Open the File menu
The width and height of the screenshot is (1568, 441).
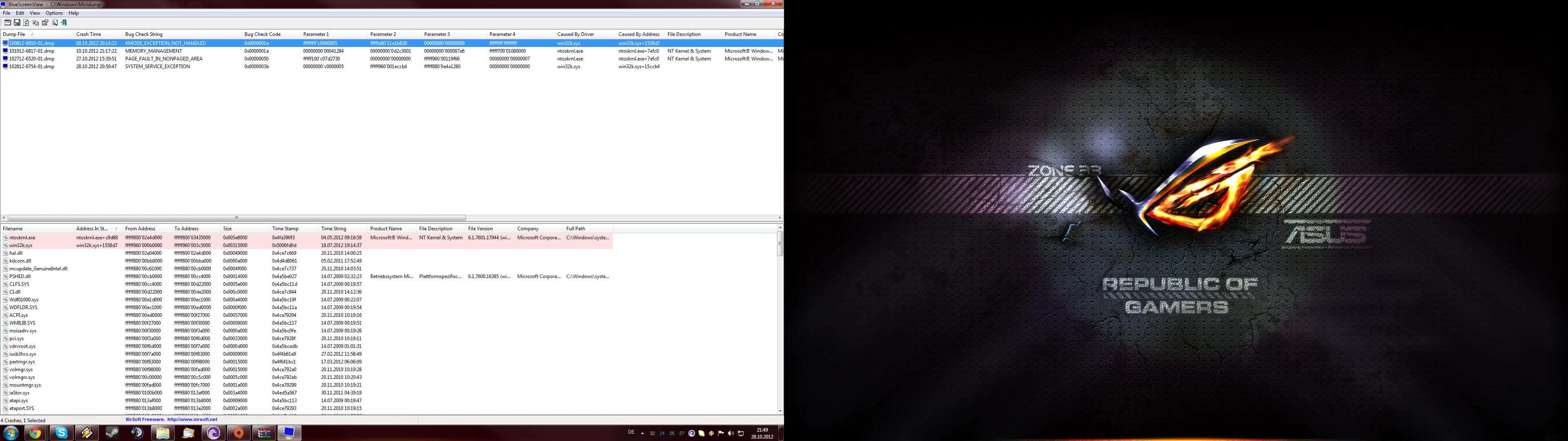[x=7, y=13]
